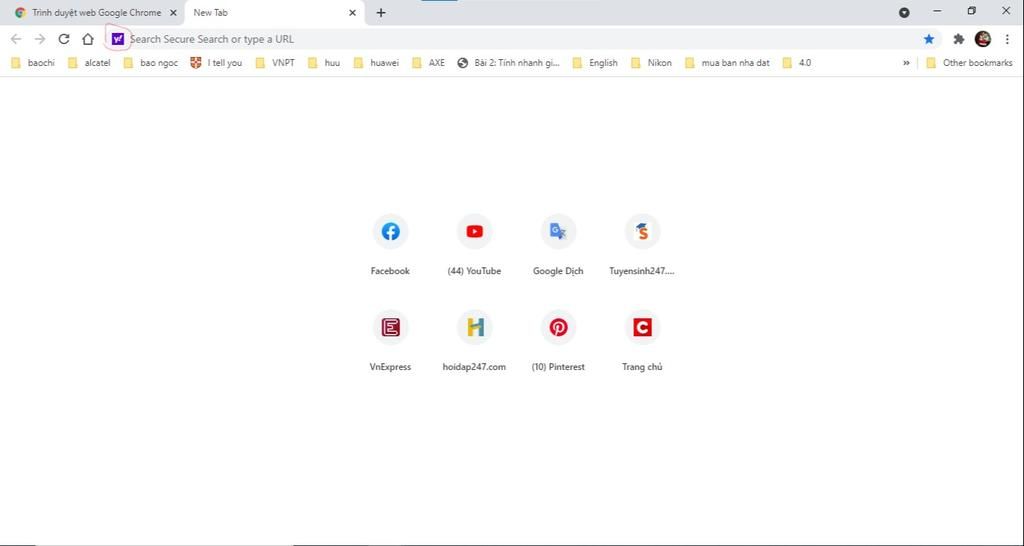Expand hidden bookmarks with double chevron
The image size is (1024, 546).
tap(906, 63)
